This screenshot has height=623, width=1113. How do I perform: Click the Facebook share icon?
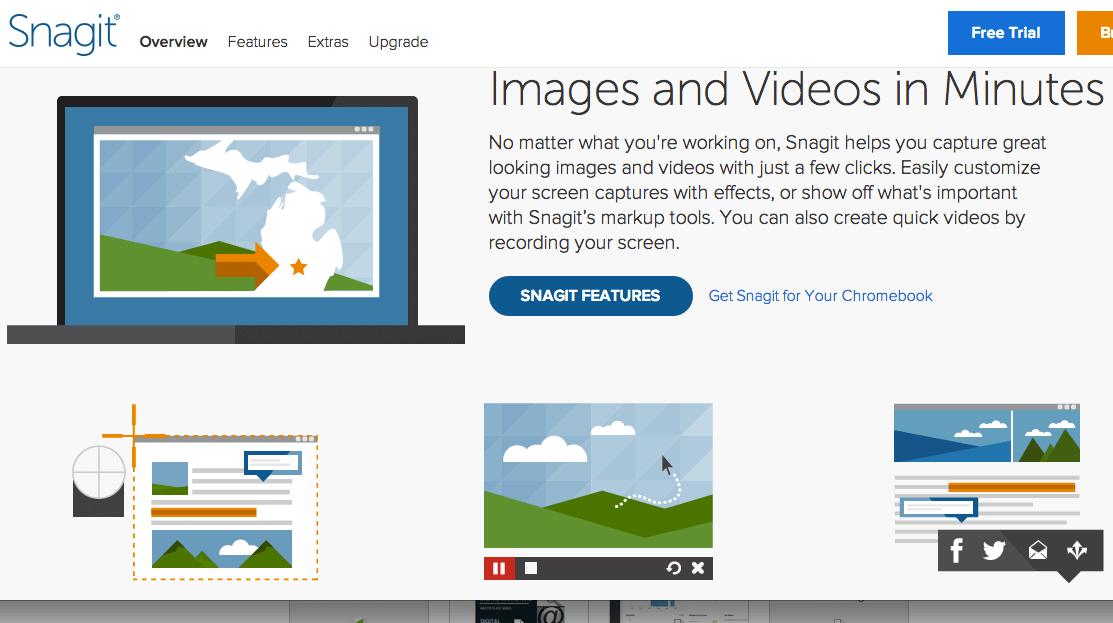pyautogui.click(x=957, y=550)
